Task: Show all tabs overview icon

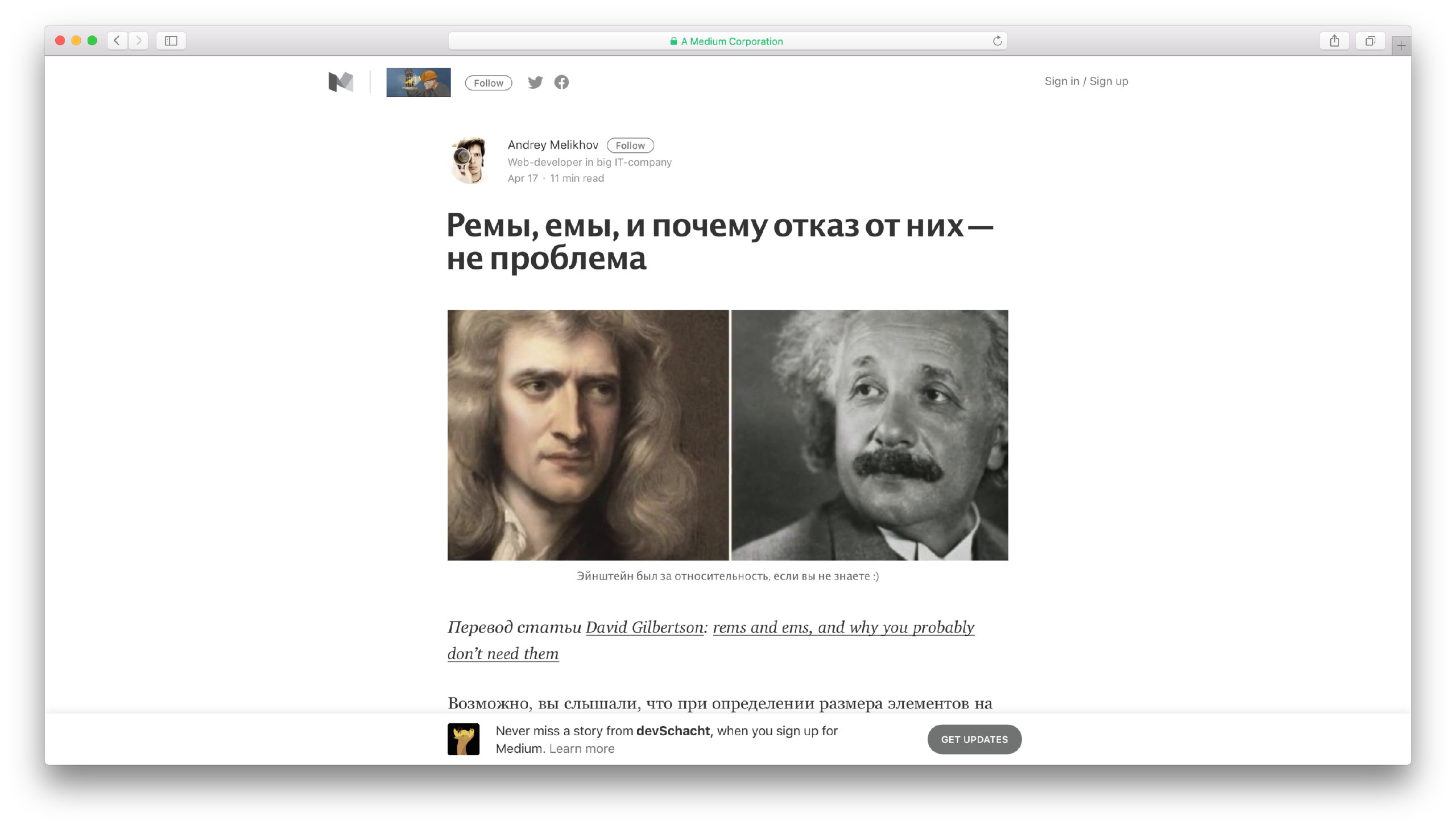Action: point(1370,40)
